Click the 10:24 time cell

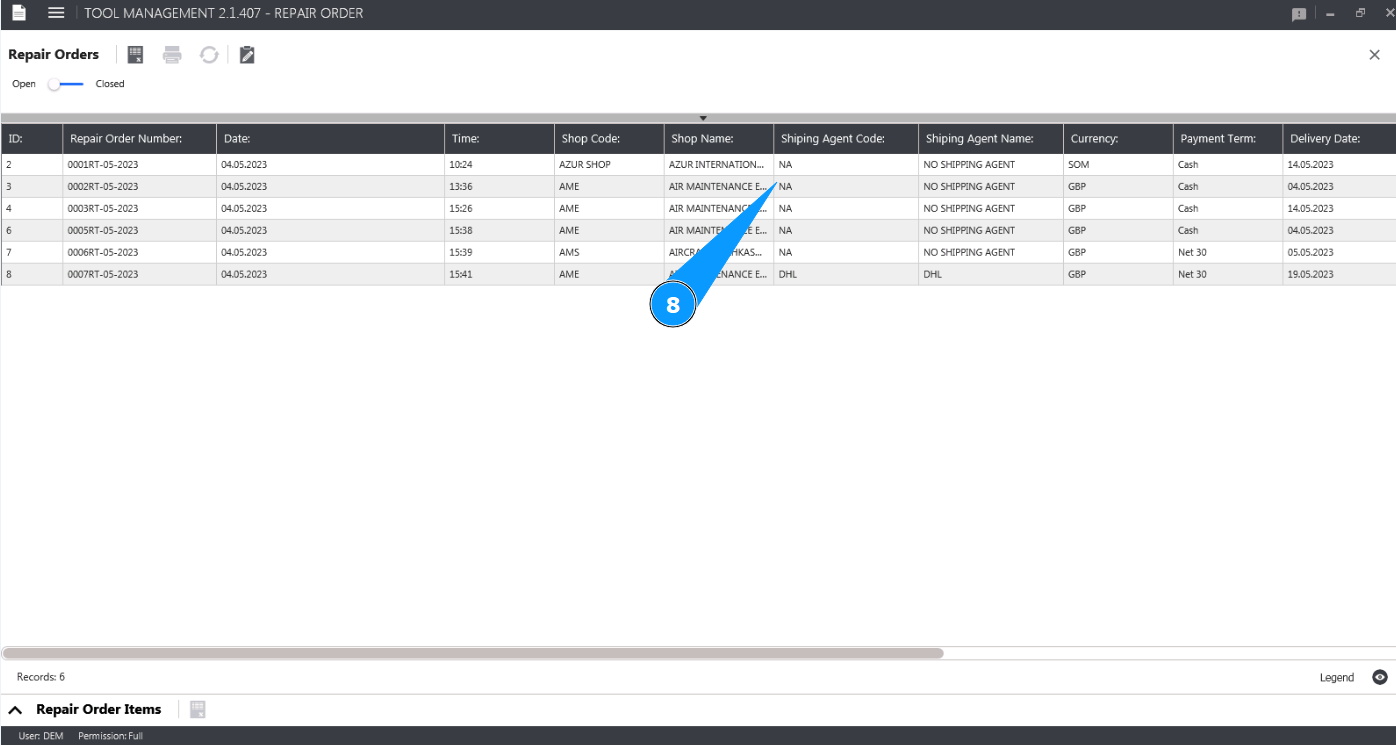500,165
